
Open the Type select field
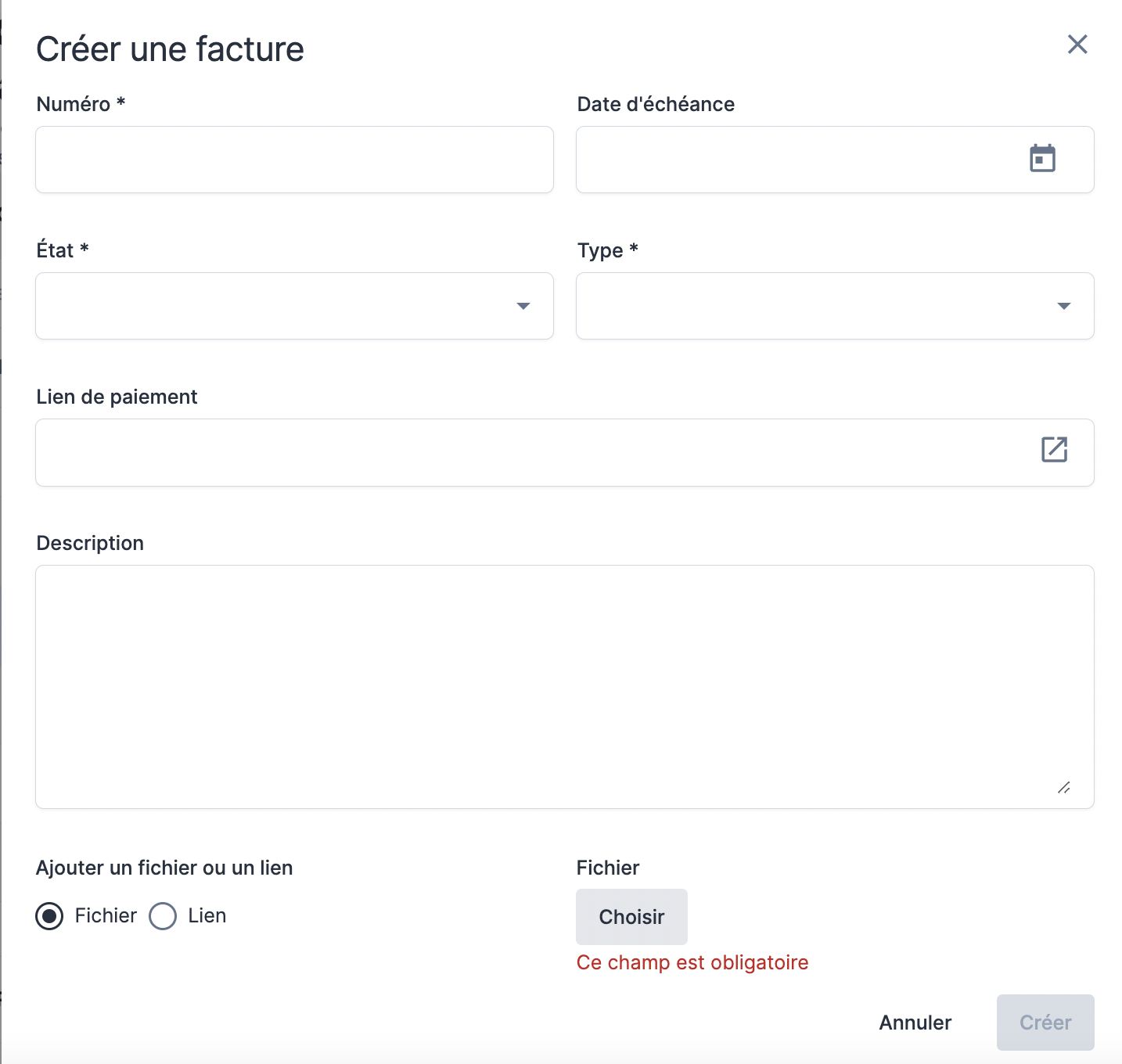814,306
